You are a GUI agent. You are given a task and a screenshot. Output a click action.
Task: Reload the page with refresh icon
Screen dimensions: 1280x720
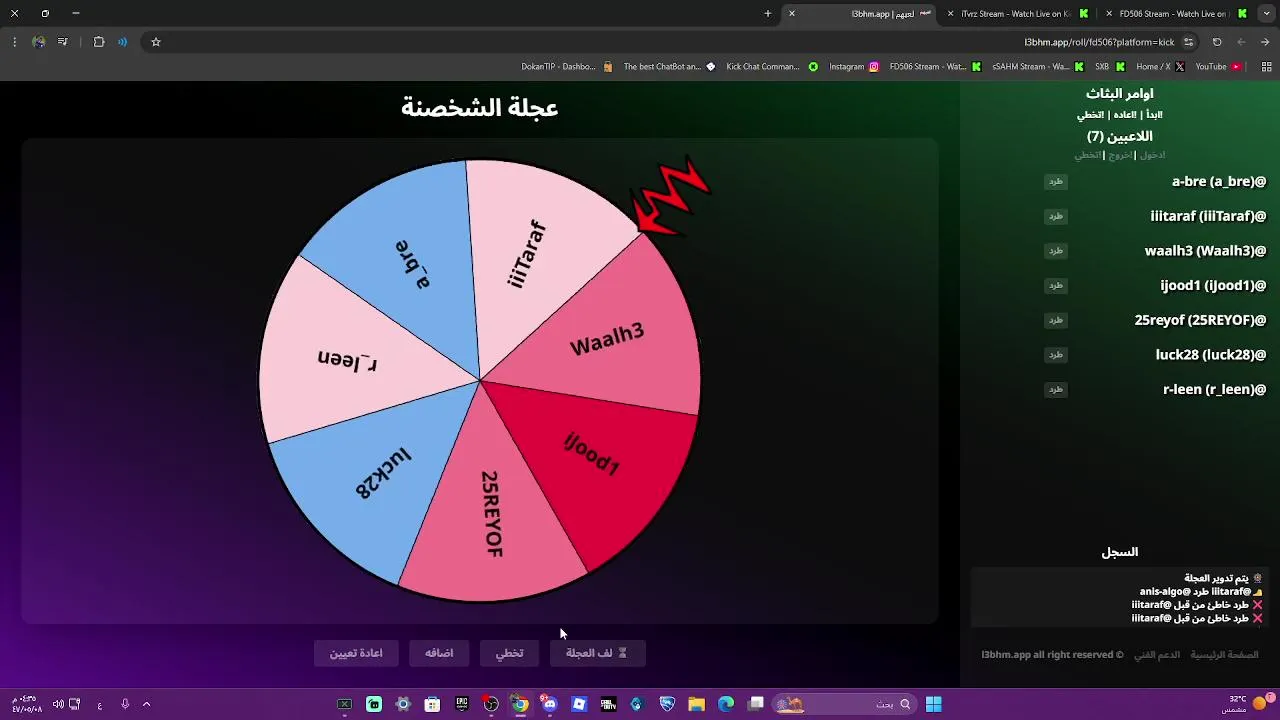[x=1217, y=42]
